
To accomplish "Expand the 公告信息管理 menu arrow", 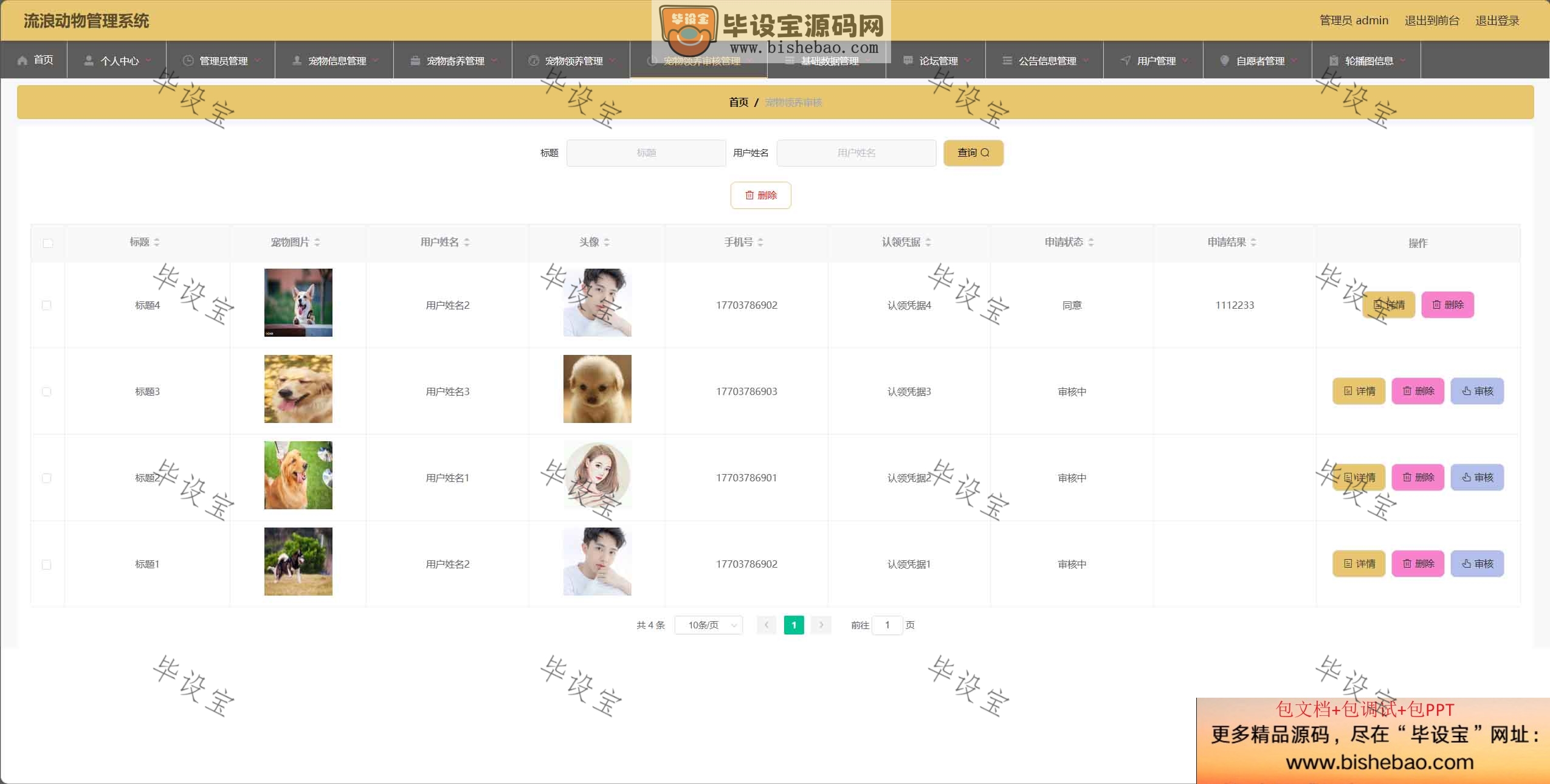I will (1086, 60).
